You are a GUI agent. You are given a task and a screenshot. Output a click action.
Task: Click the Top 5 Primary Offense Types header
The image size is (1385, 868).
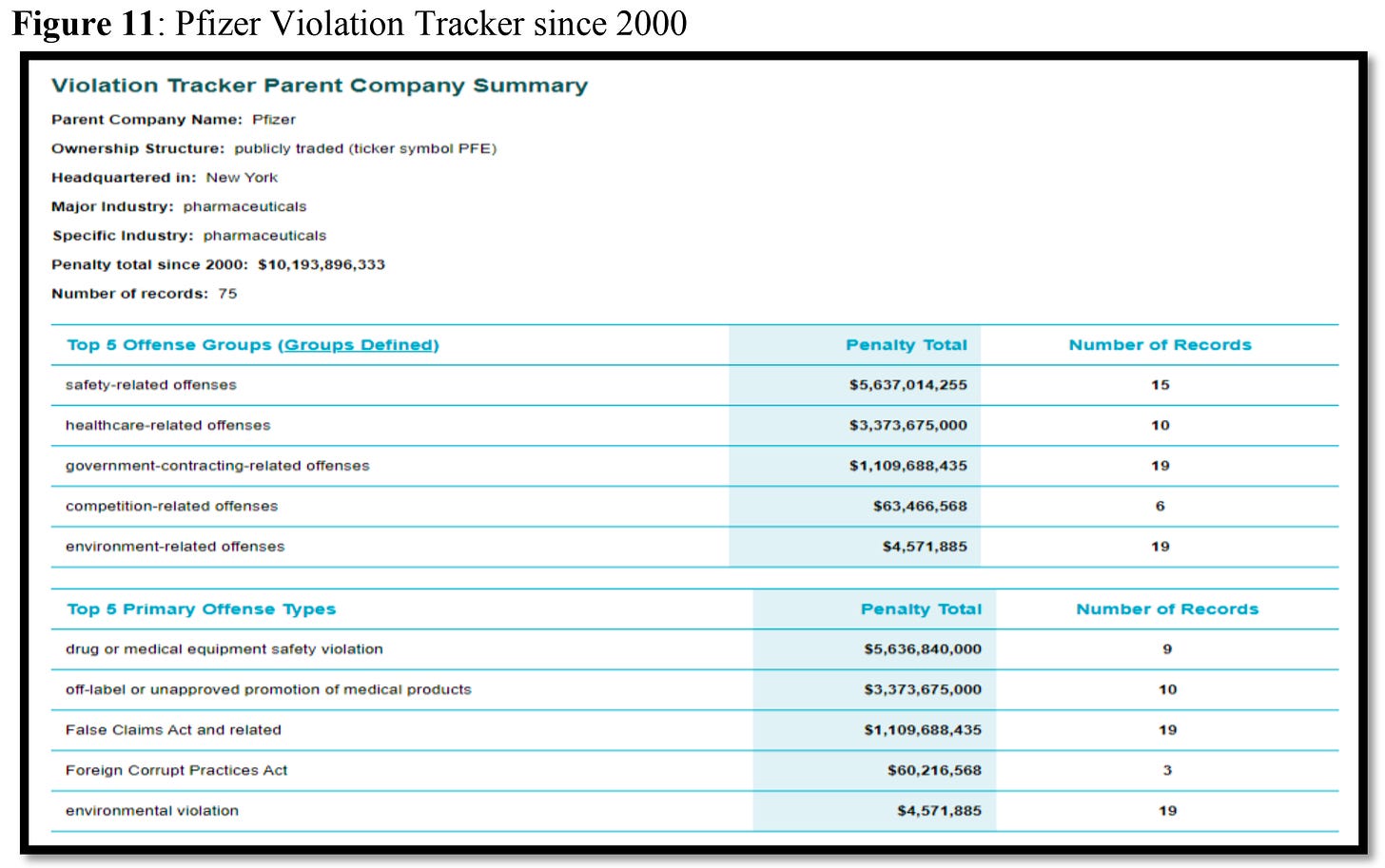(201, 609)
